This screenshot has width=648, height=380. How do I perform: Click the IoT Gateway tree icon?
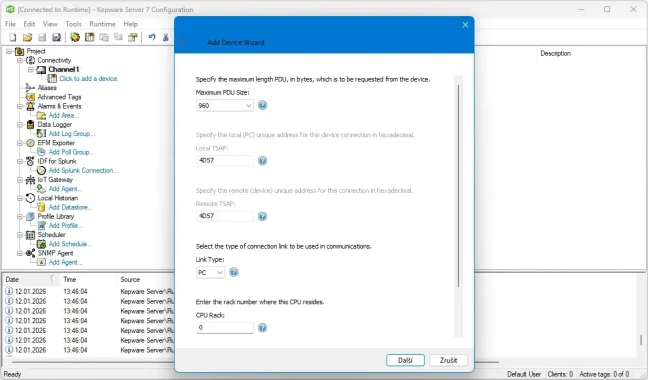(x=30, y=180)
